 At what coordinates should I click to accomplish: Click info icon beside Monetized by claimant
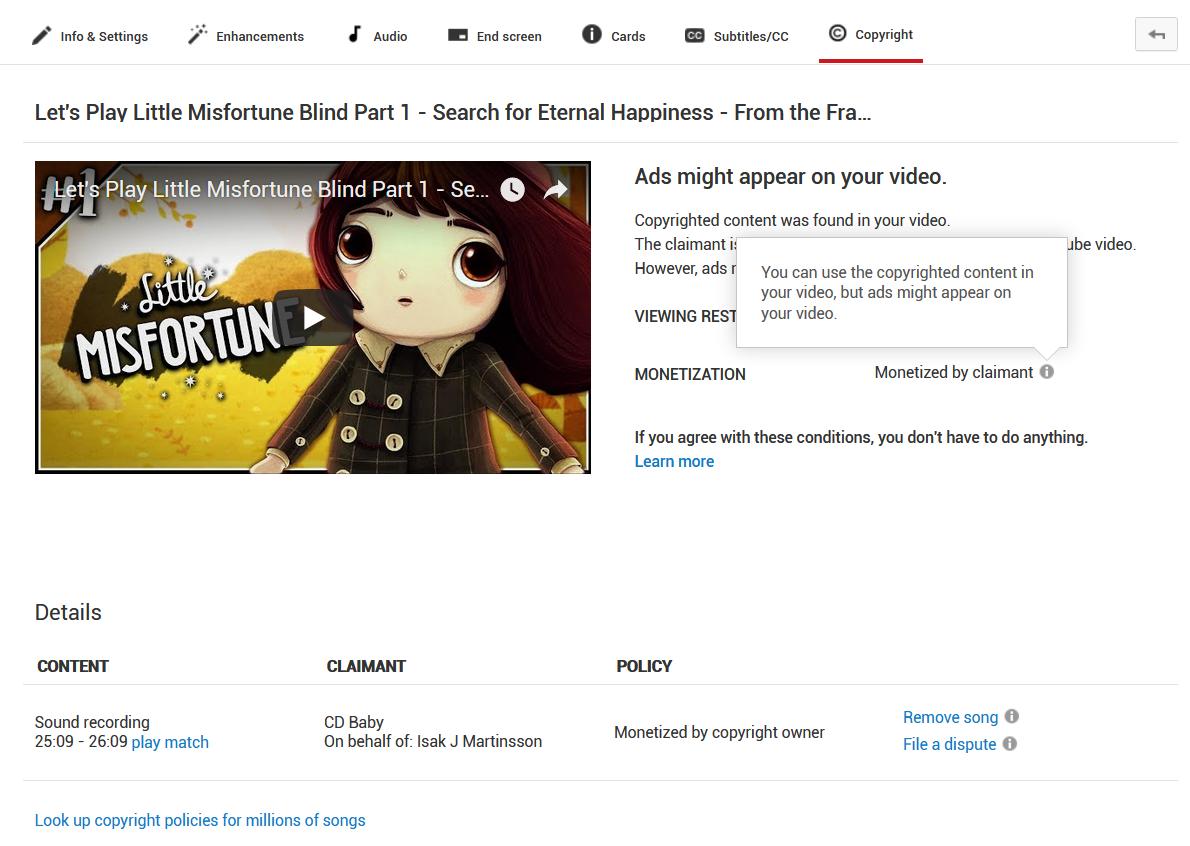[x=1047, y=372]
